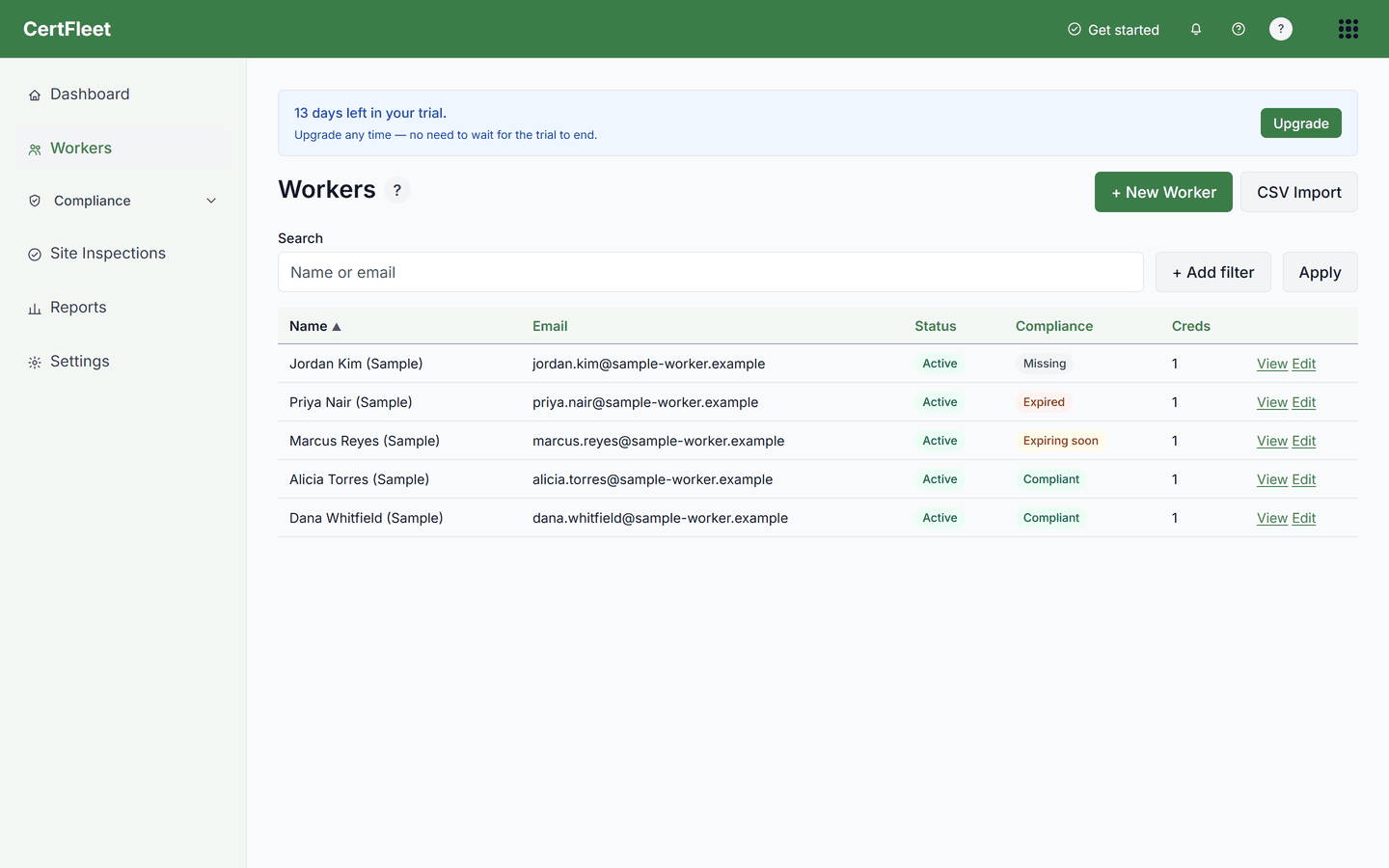Go to the Workers section

(x=123, y=148)
